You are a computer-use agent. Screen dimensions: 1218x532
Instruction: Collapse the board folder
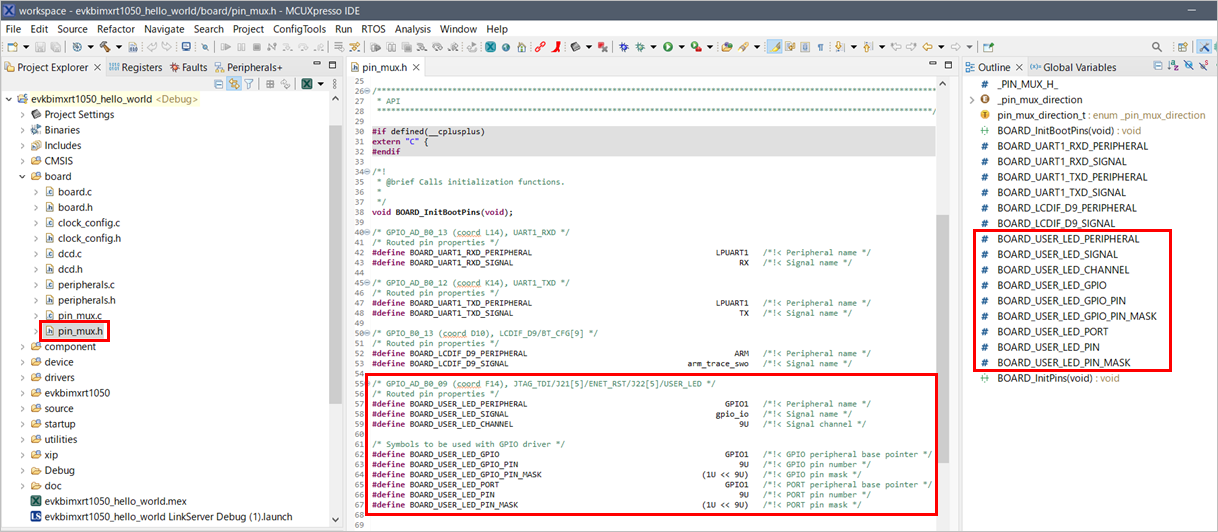coord(23,177)
